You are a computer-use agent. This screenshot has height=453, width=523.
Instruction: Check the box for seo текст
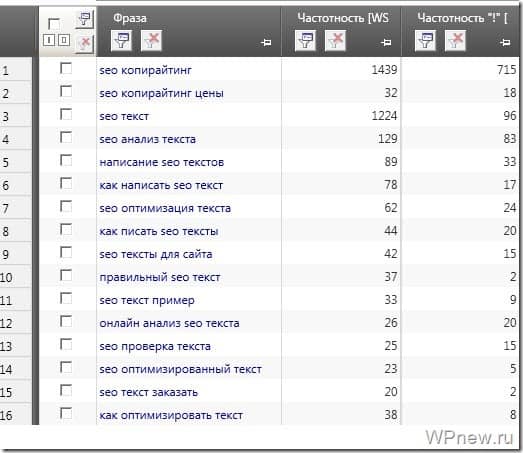[66, 114]
